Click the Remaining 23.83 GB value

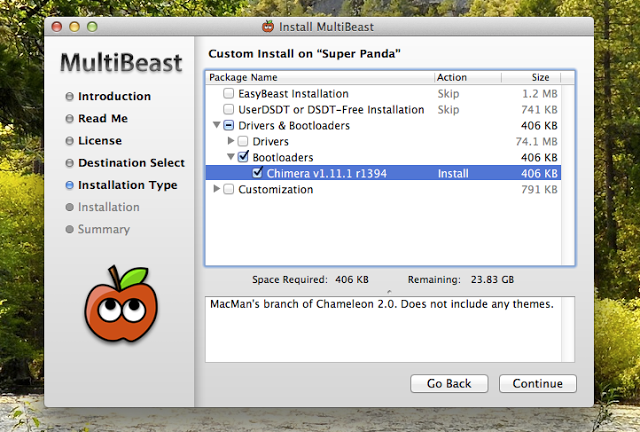492,280
